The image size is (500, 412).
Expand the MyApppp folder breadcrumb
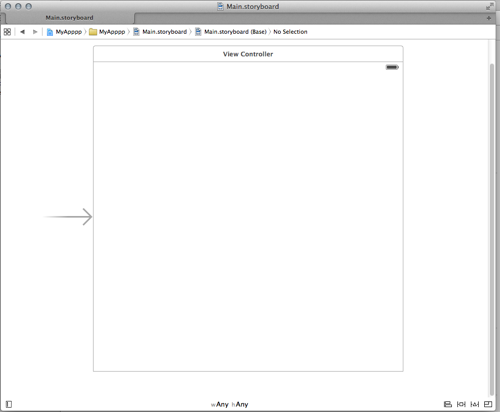click(x=107, y=32)
